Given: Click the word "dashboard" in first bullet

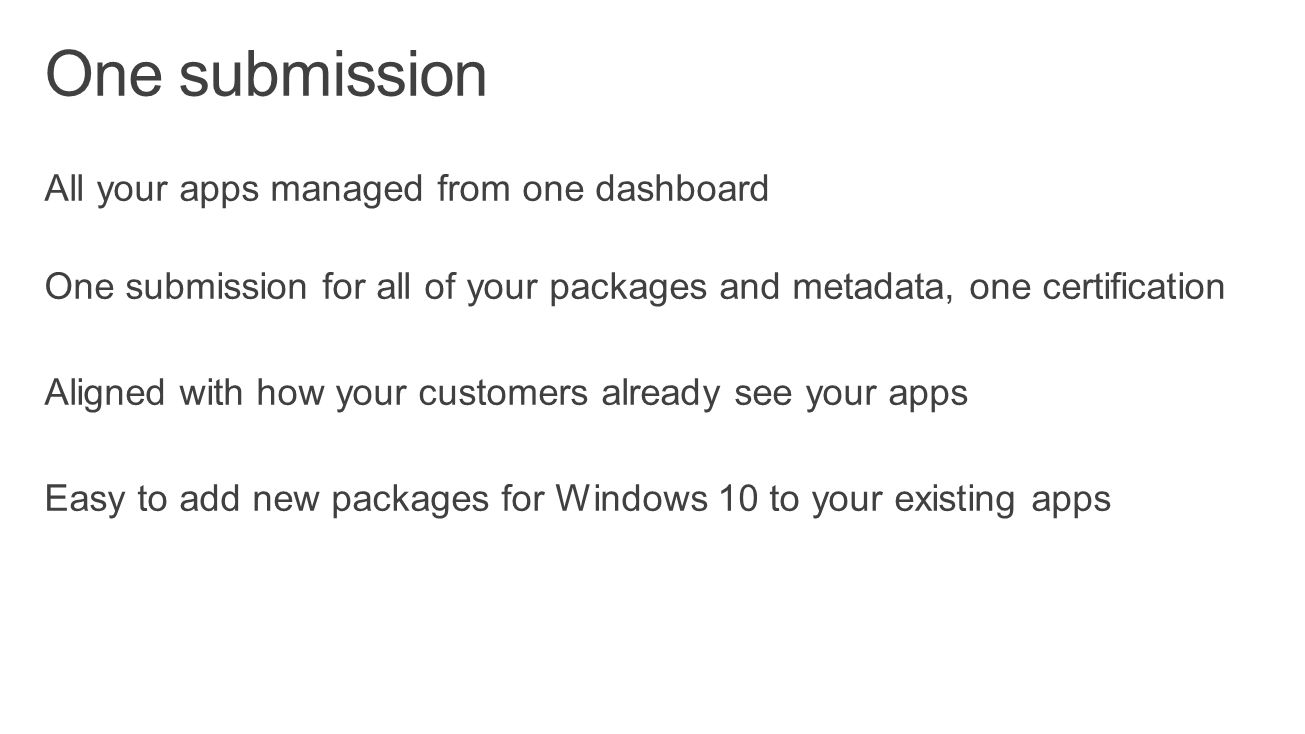Looking at the screenshot, I should coord(682,187).
